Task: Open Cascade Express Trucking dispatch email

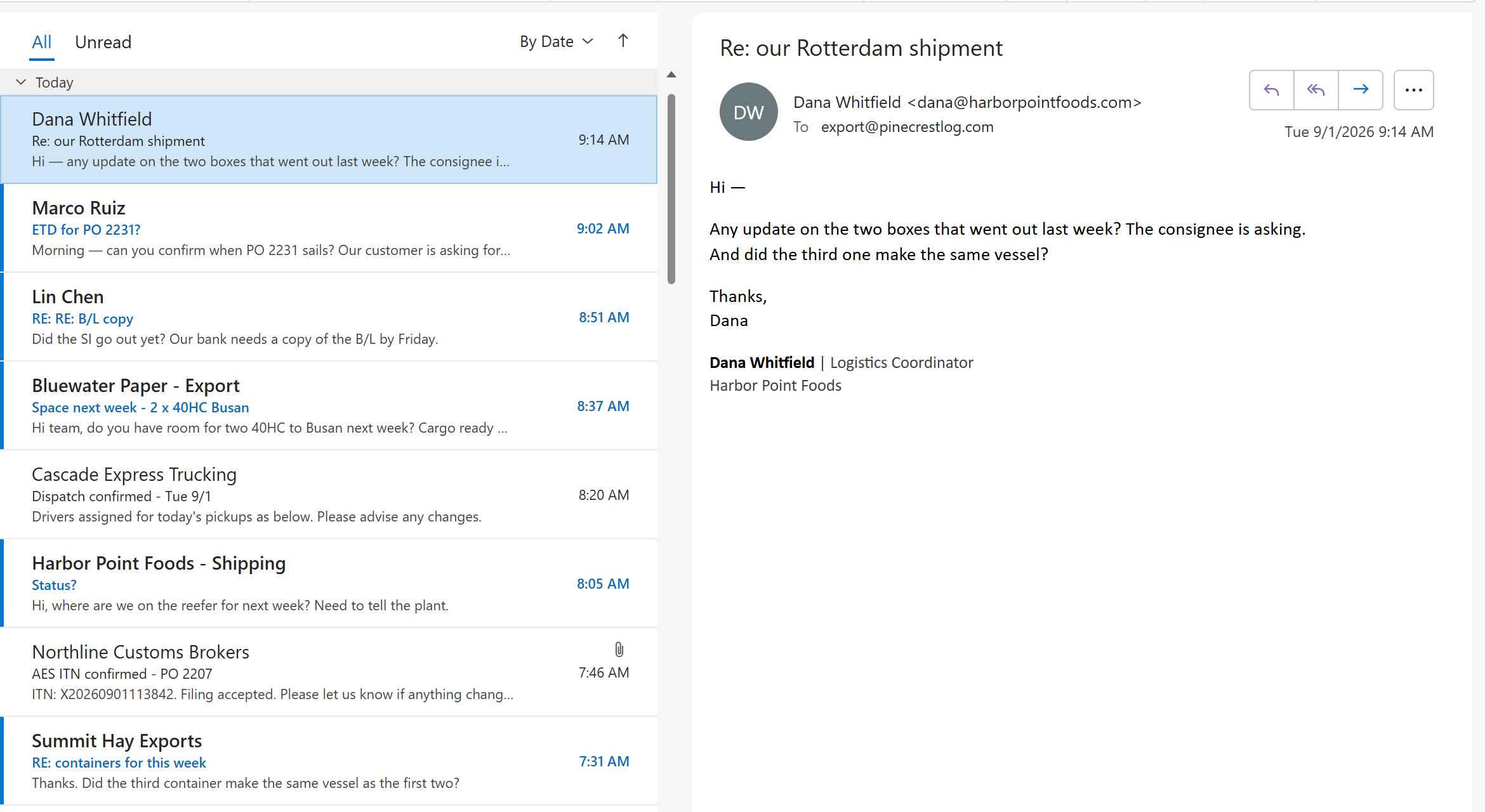Action: pyautogui.click(x=330, y=495)
